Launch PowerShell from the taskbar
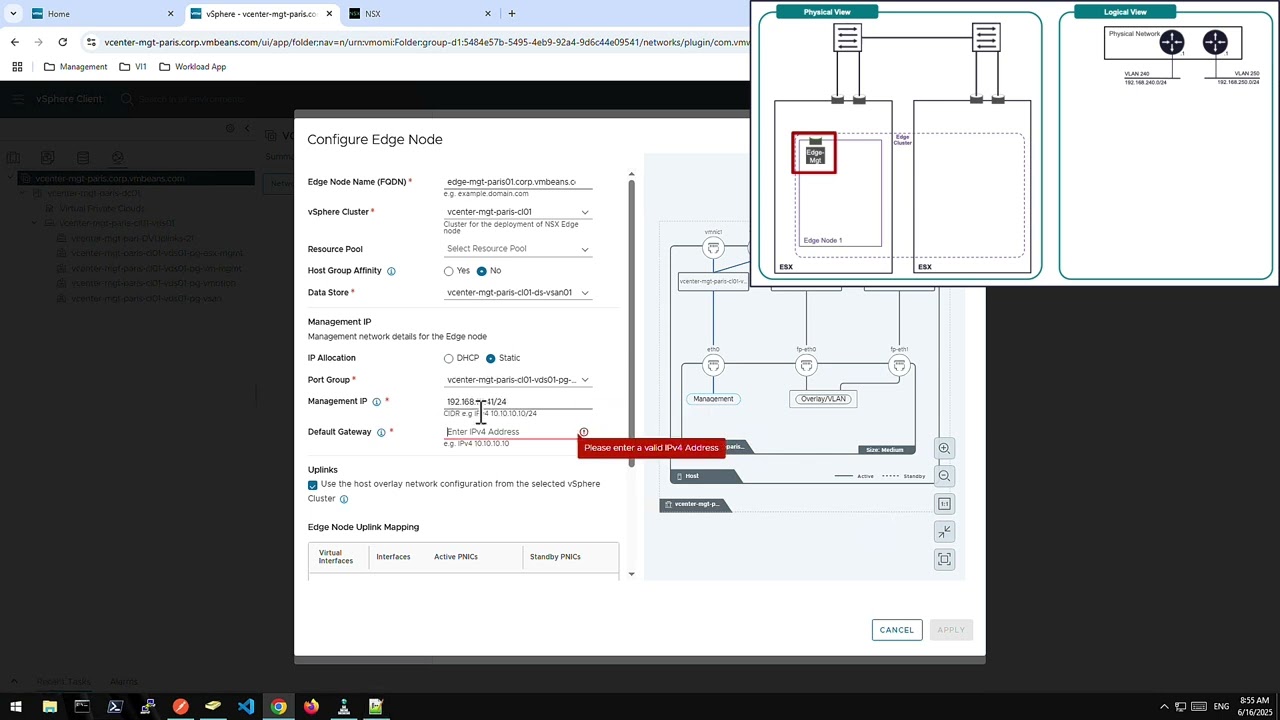Viewport: 1280px width, 720px height. (x=115, y=707)
